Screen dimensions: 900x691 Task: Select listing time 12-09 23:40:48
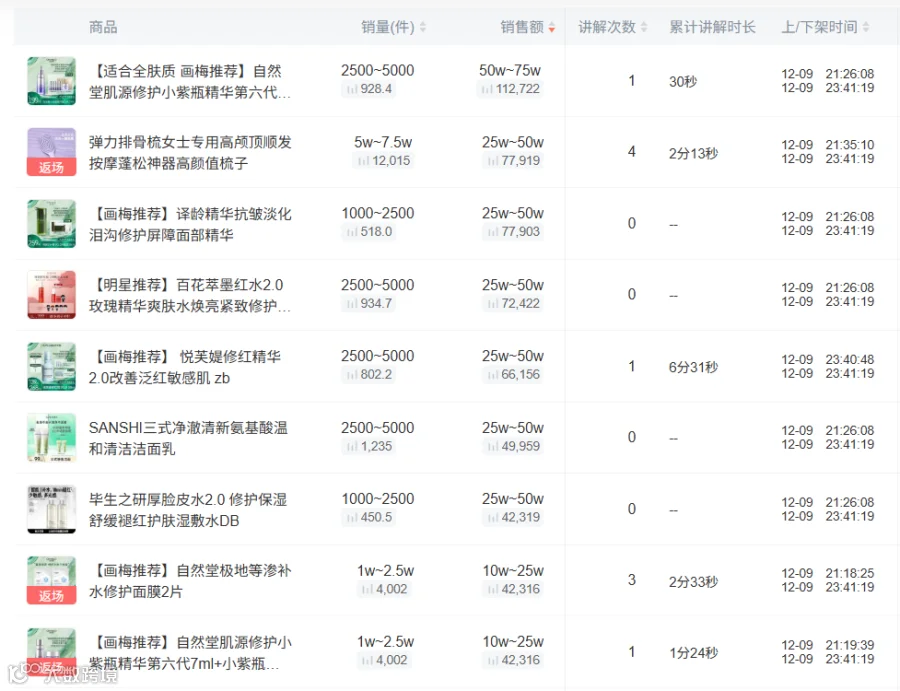pyautogui.click(x=828, y=360)
